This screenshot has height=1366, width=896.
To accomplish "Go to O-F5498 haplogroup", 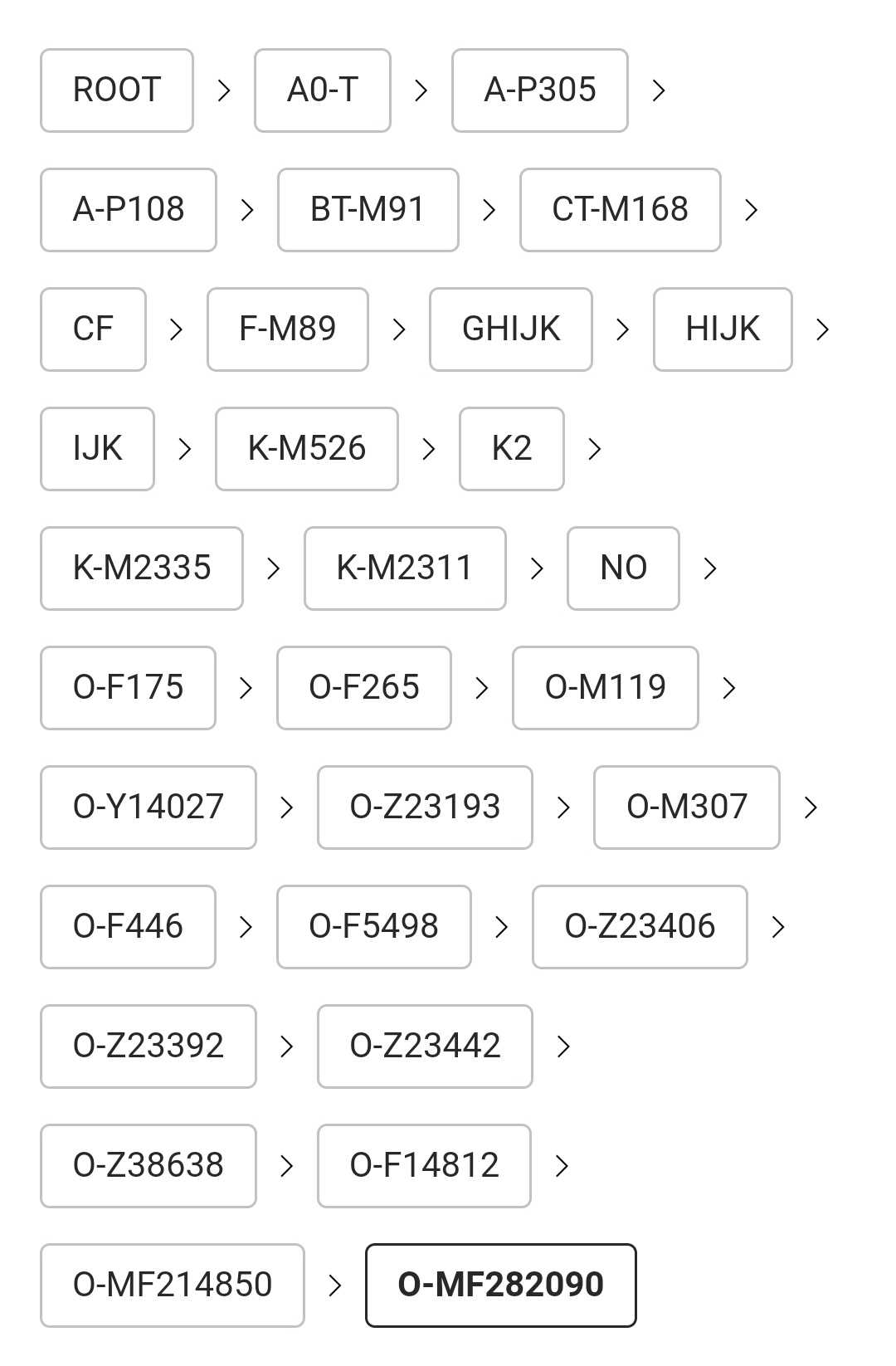I will [374, 927].
